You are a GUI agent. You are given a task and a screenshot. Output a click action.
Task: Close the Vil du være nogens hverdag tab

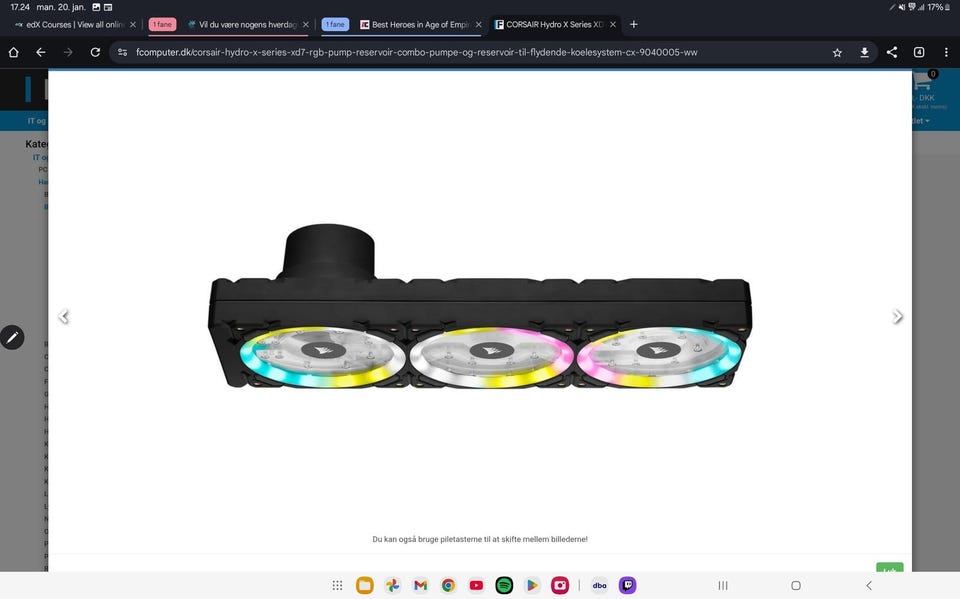306,24
